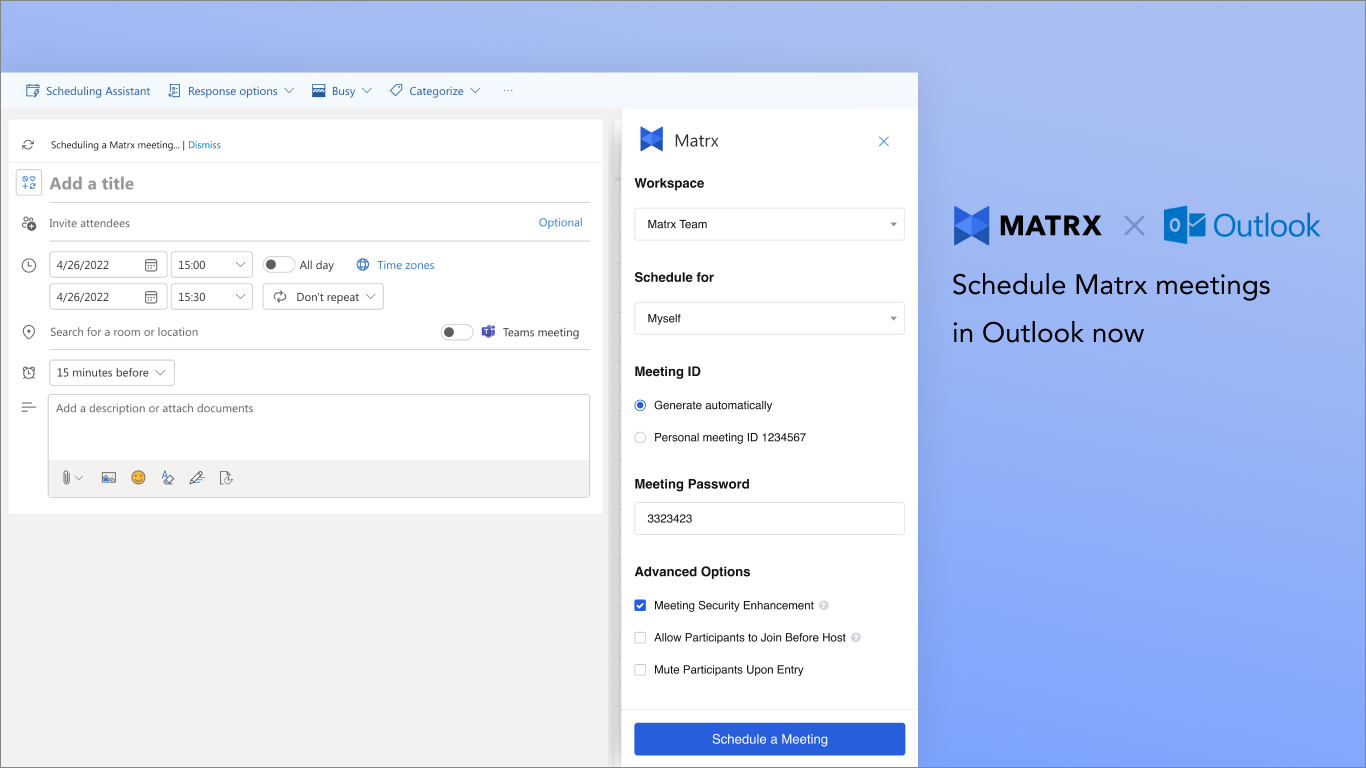1366x768 pixels.
Task: Click the clock icon beside dates
Action: (29, 265)
